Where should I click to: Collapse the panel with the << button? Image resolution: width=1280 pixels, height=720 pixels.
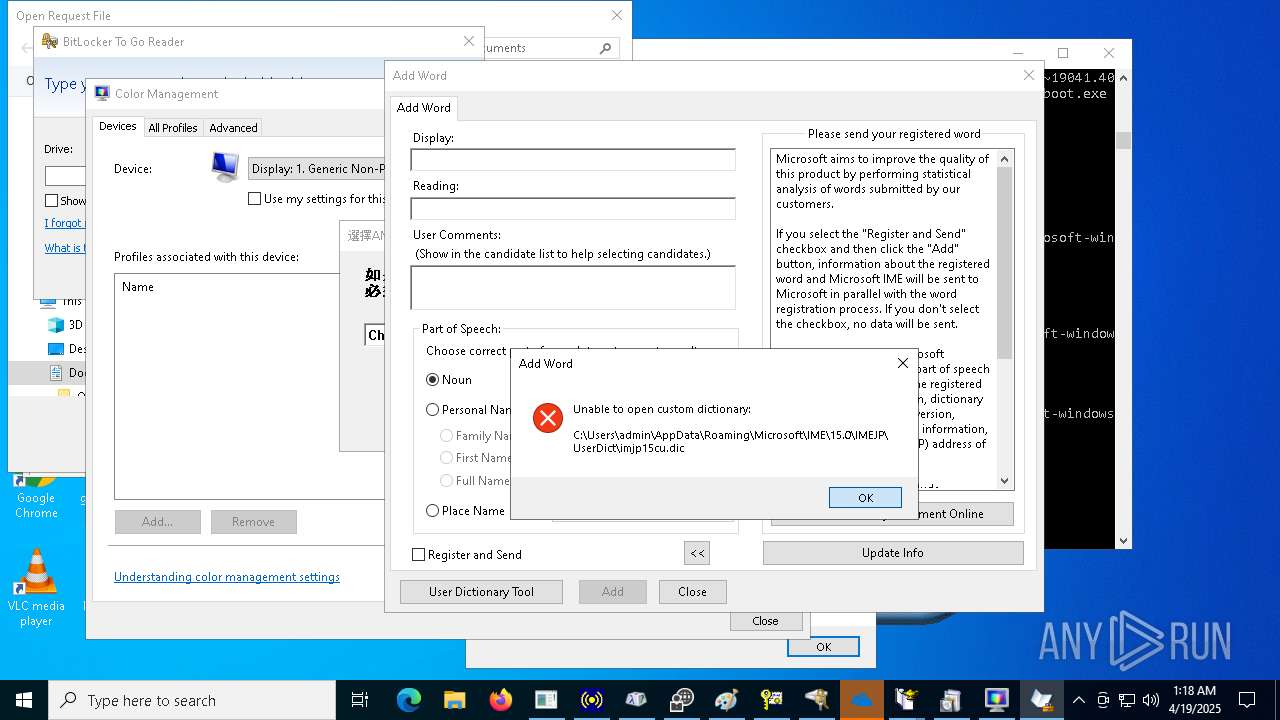click(x=697, y=553)
